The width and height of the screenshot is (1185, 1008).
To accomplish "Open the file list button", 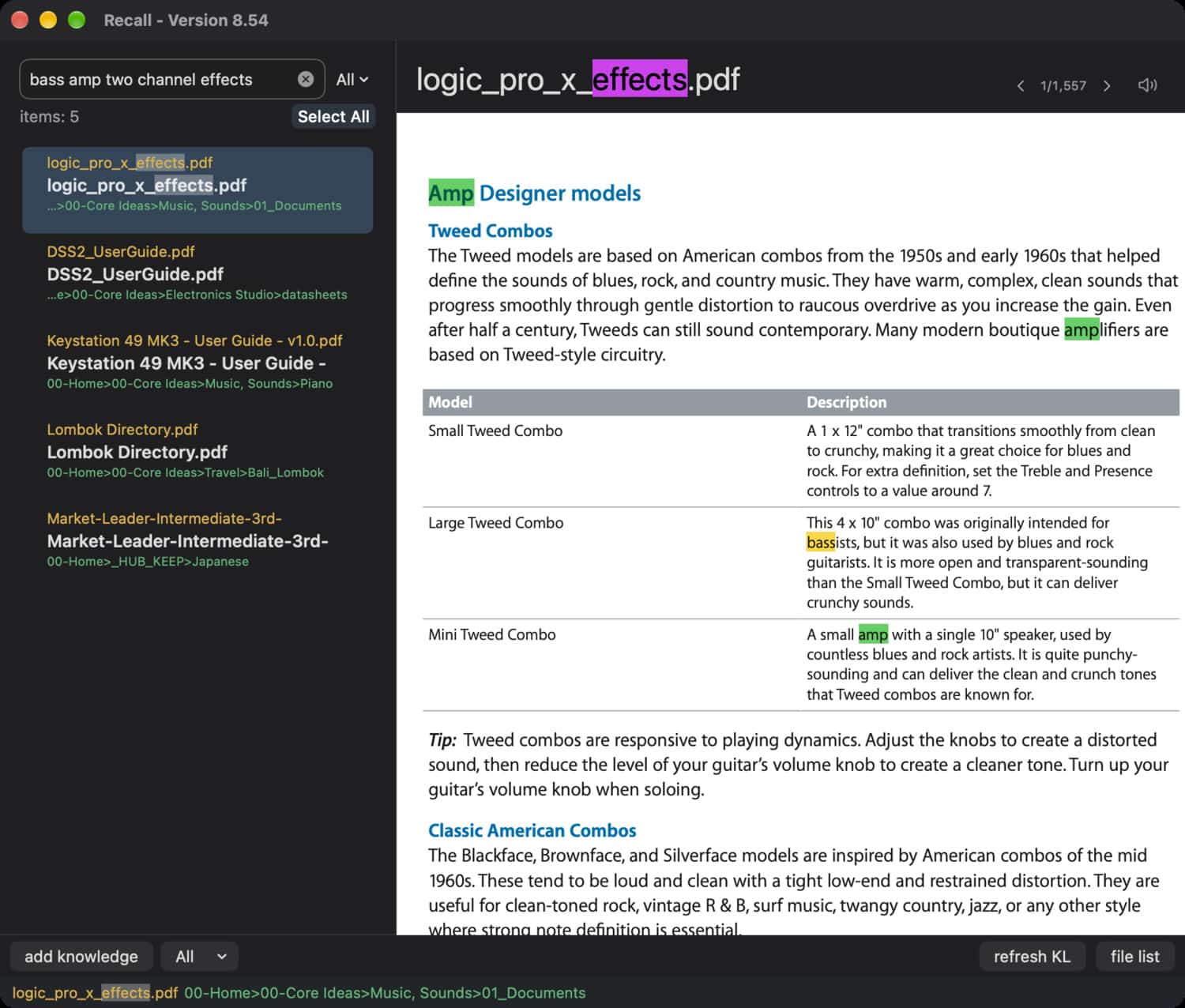I will click(x=1134, y=957).
